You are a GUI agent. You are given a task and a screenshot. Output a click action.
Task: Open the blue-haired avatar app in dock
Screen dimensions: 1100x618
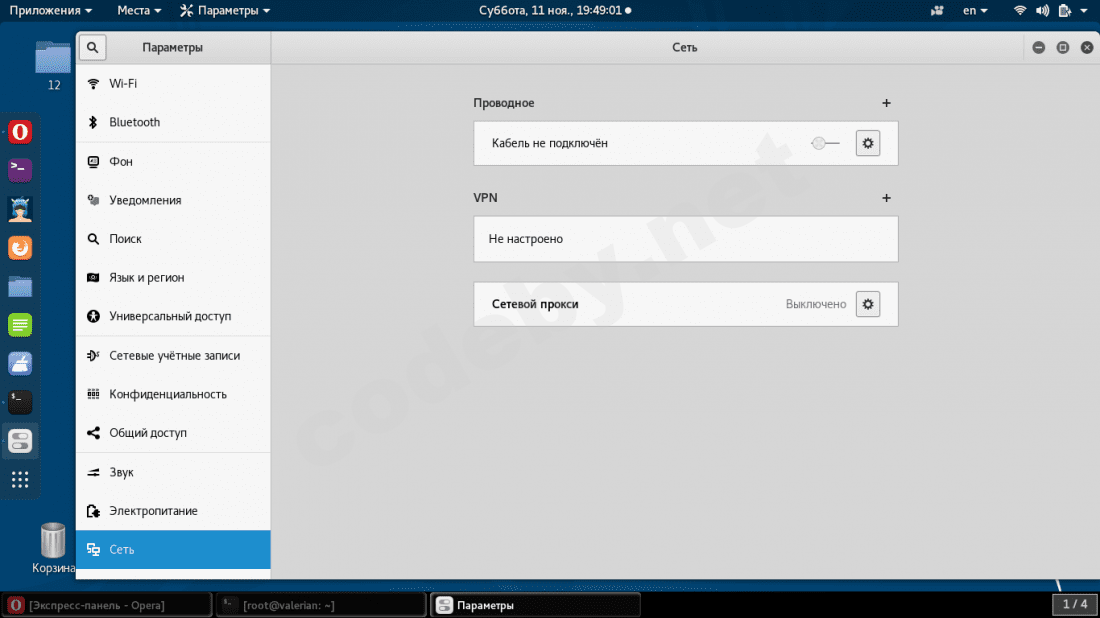click(x=20, y=209)
